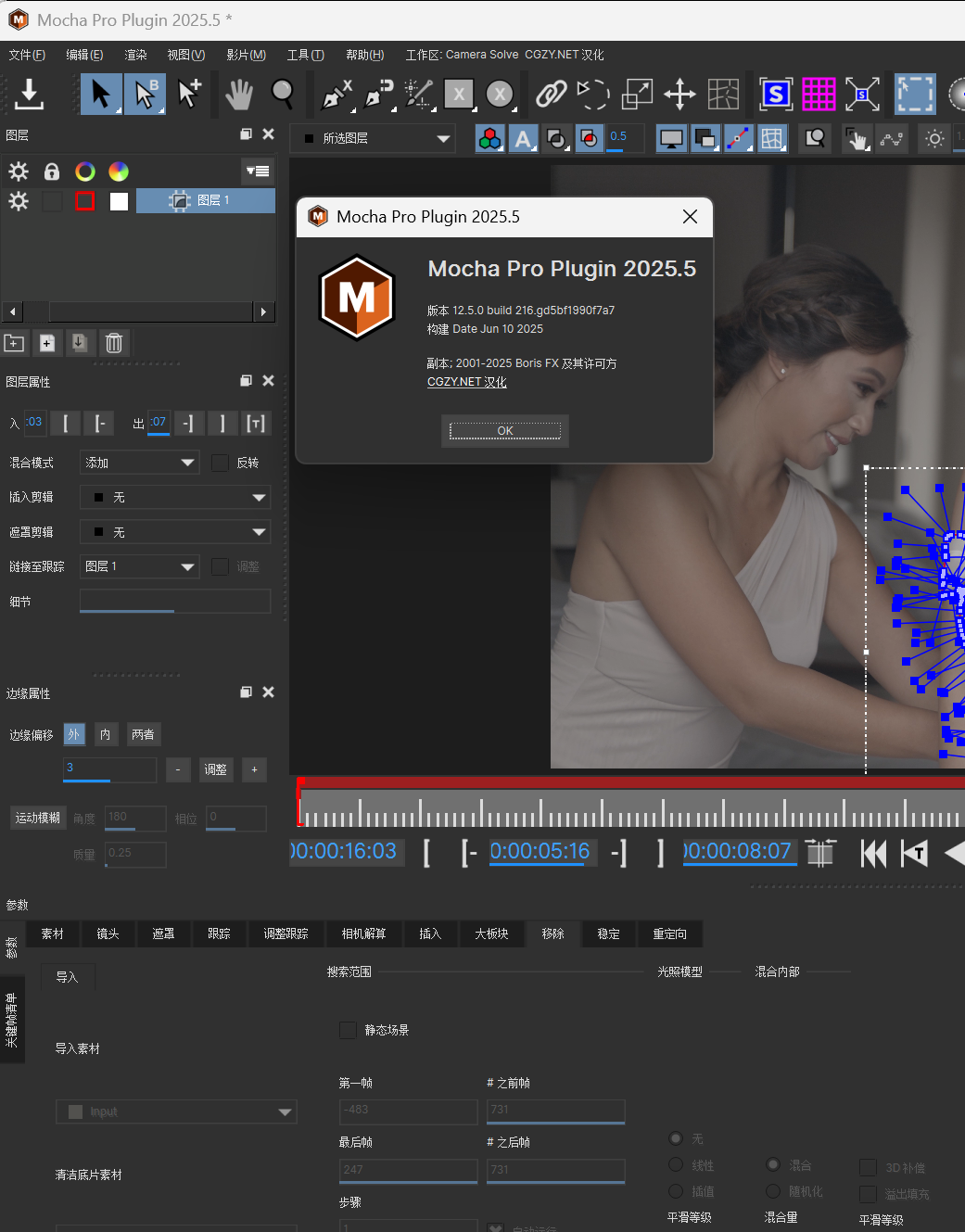This screenshot has height=1232, width=965.
Task: Click the 运动模糊 button
Action: 37,818
